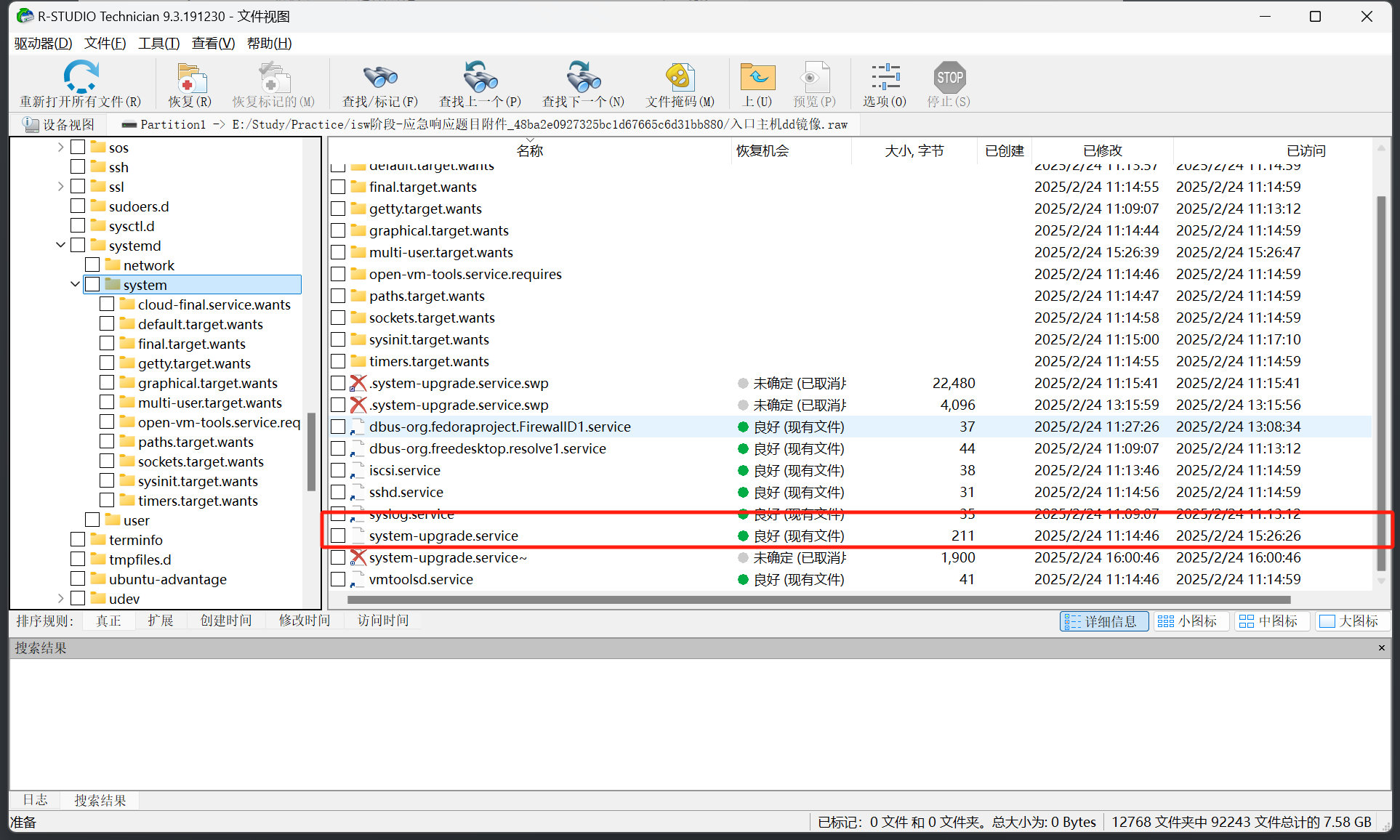Check the box for system-upgrade.service file

(x=338, y=536)
